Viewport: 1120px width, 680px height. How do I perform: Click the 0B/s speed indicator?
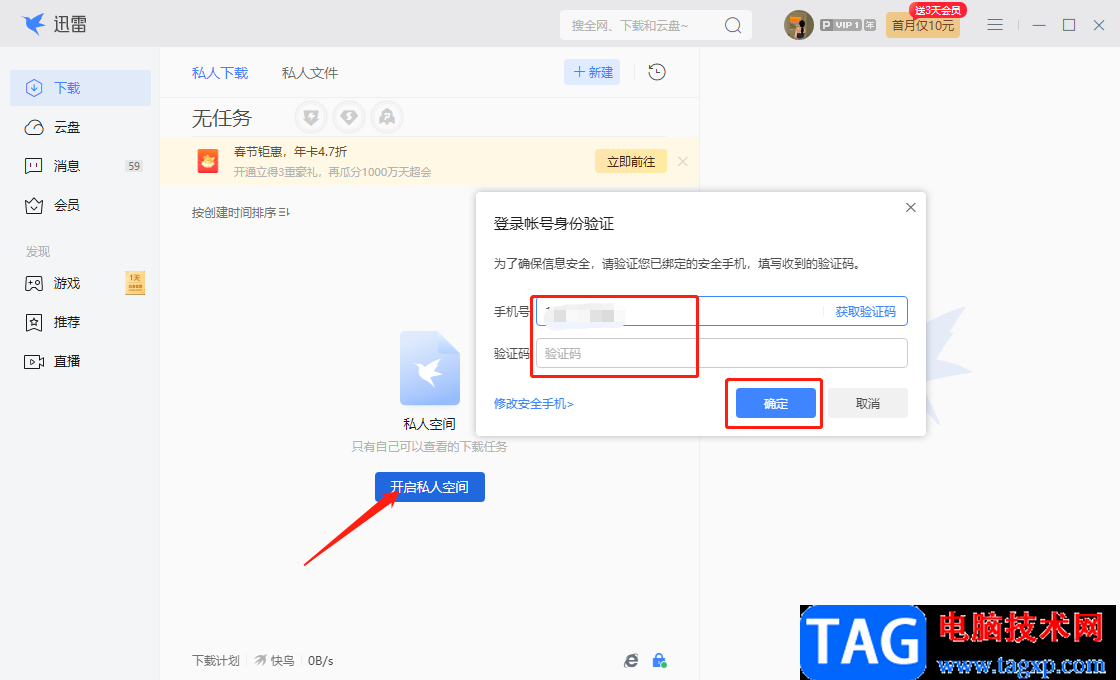pos(321,661)
